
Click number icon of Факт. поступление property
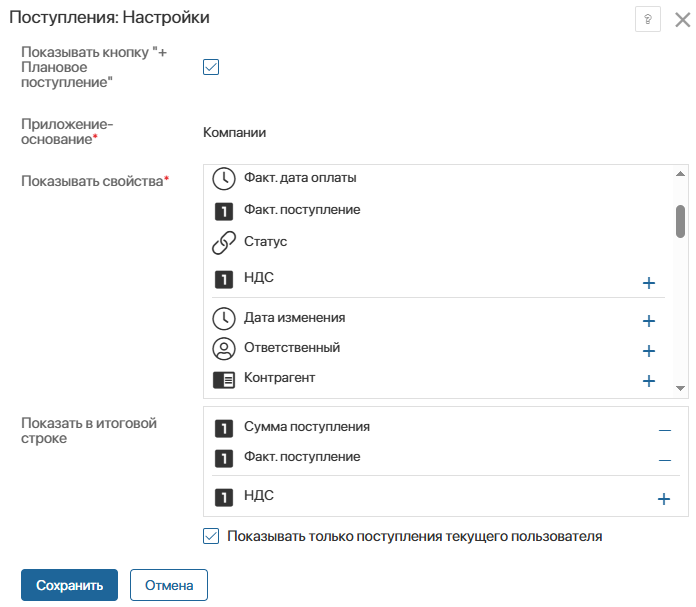[224, 211]
